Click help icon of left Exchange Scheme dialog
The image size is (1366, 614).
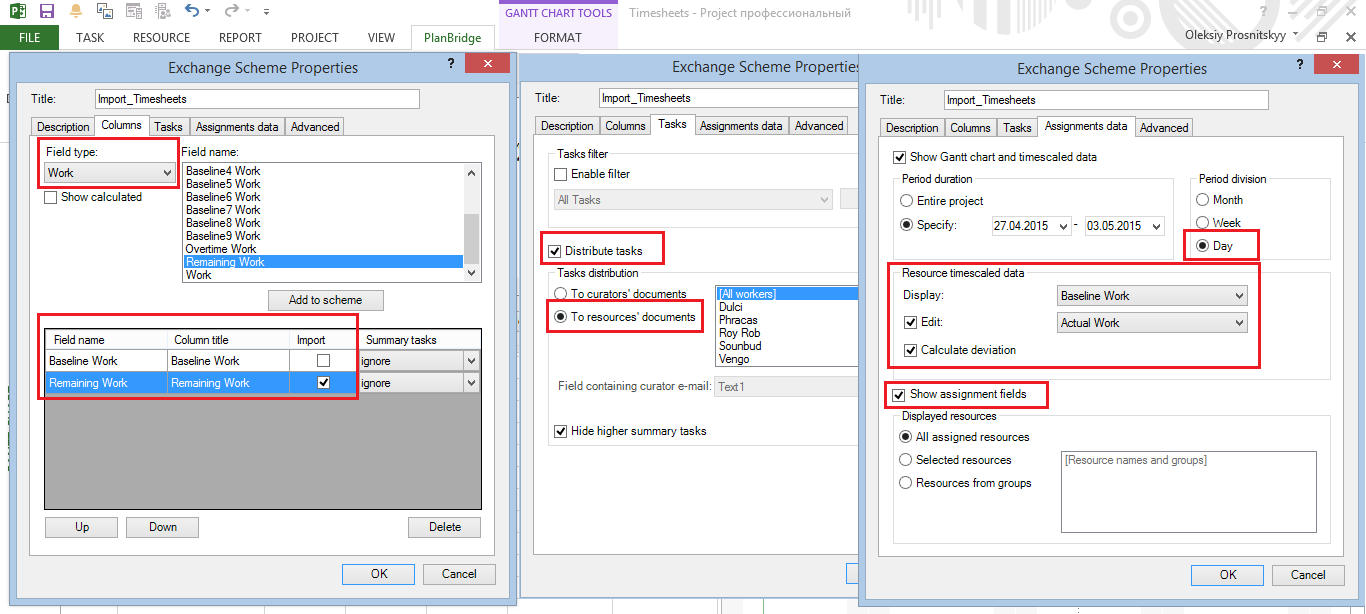point(449,63)
